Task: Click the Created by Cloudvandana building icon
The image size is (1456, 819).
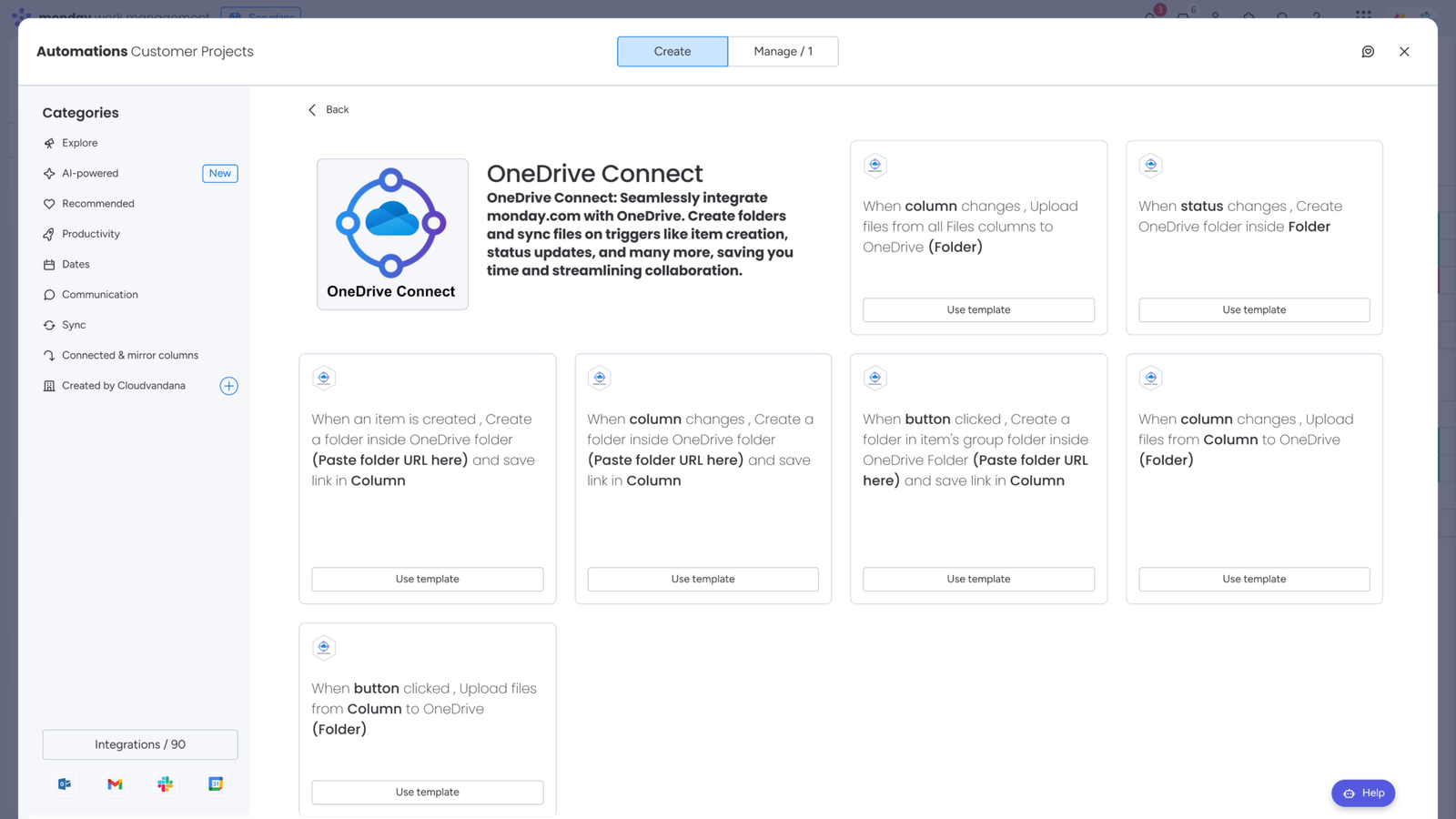Action: (x=49, y=386)
